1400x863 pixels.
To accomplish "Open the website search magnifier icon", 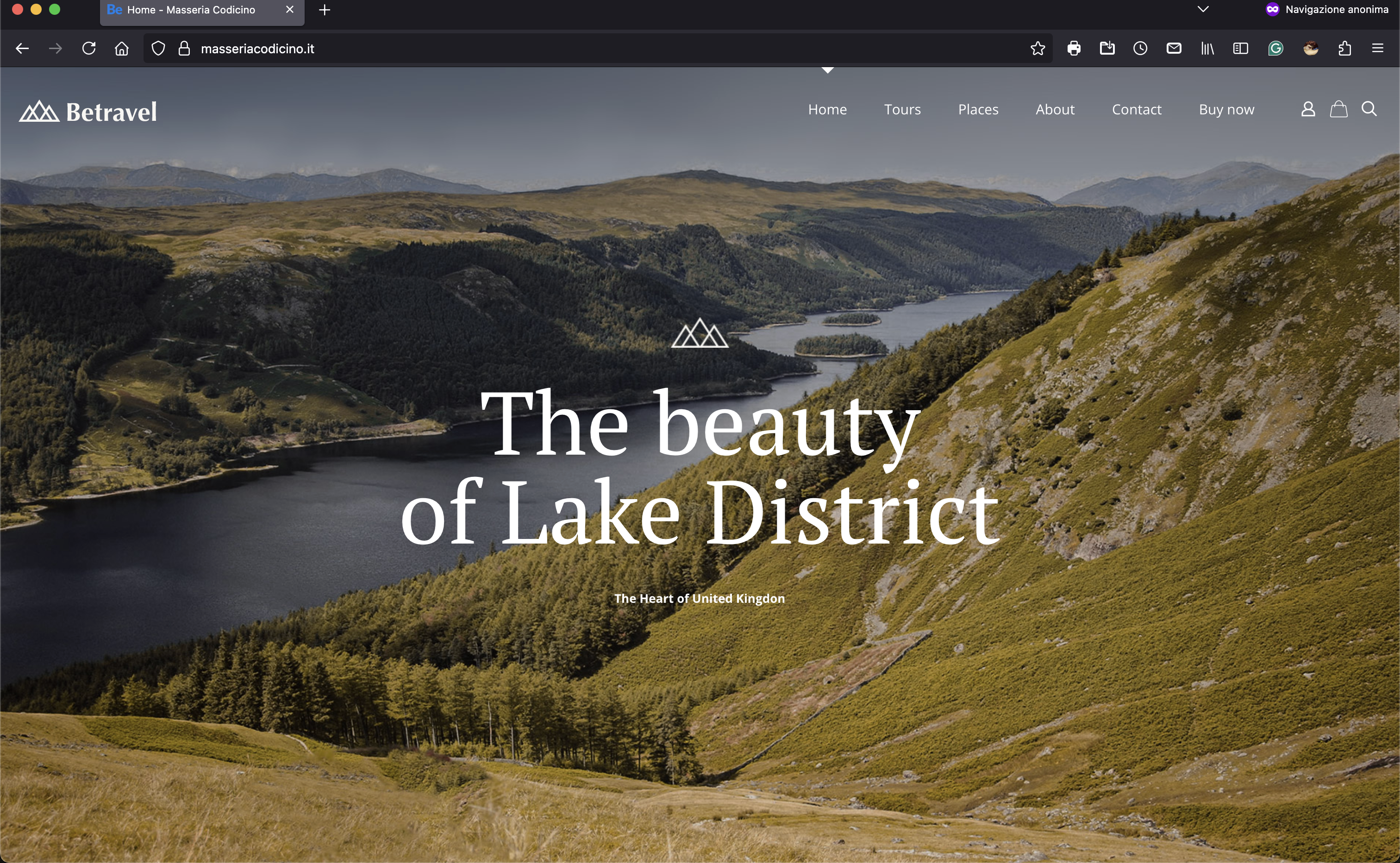I will (1369, 109).
